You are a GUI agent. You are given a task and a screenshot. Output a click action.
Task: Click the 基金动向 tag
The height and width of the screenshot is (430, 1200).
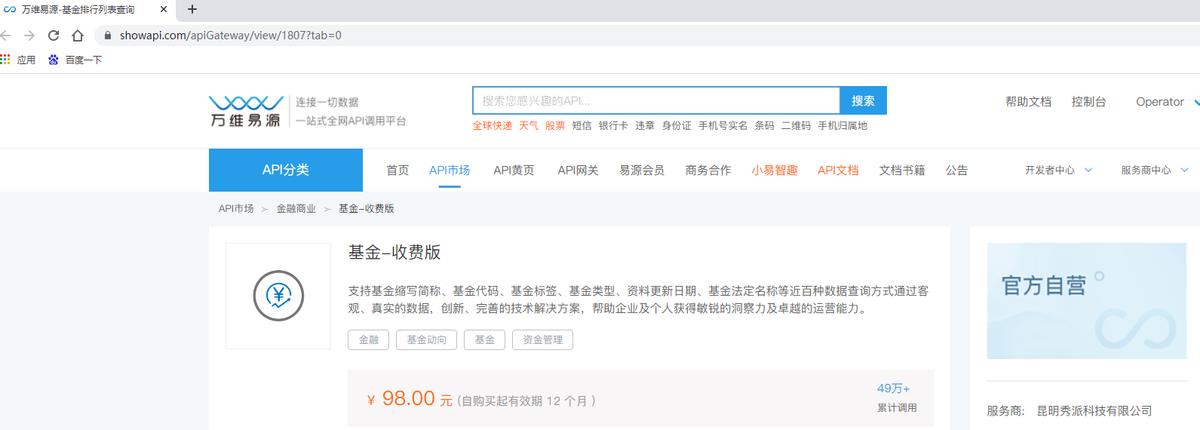point(428,340)
